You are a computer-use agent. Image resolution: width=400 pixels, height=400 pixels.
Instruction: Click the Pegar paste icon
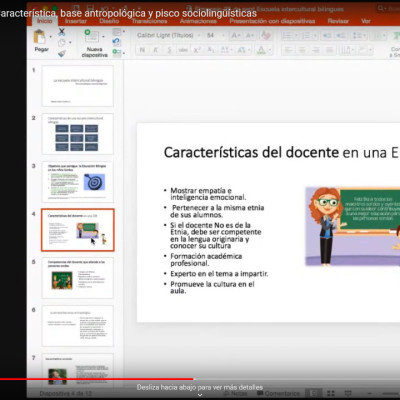pyautogui.click(x=40, y=37)
